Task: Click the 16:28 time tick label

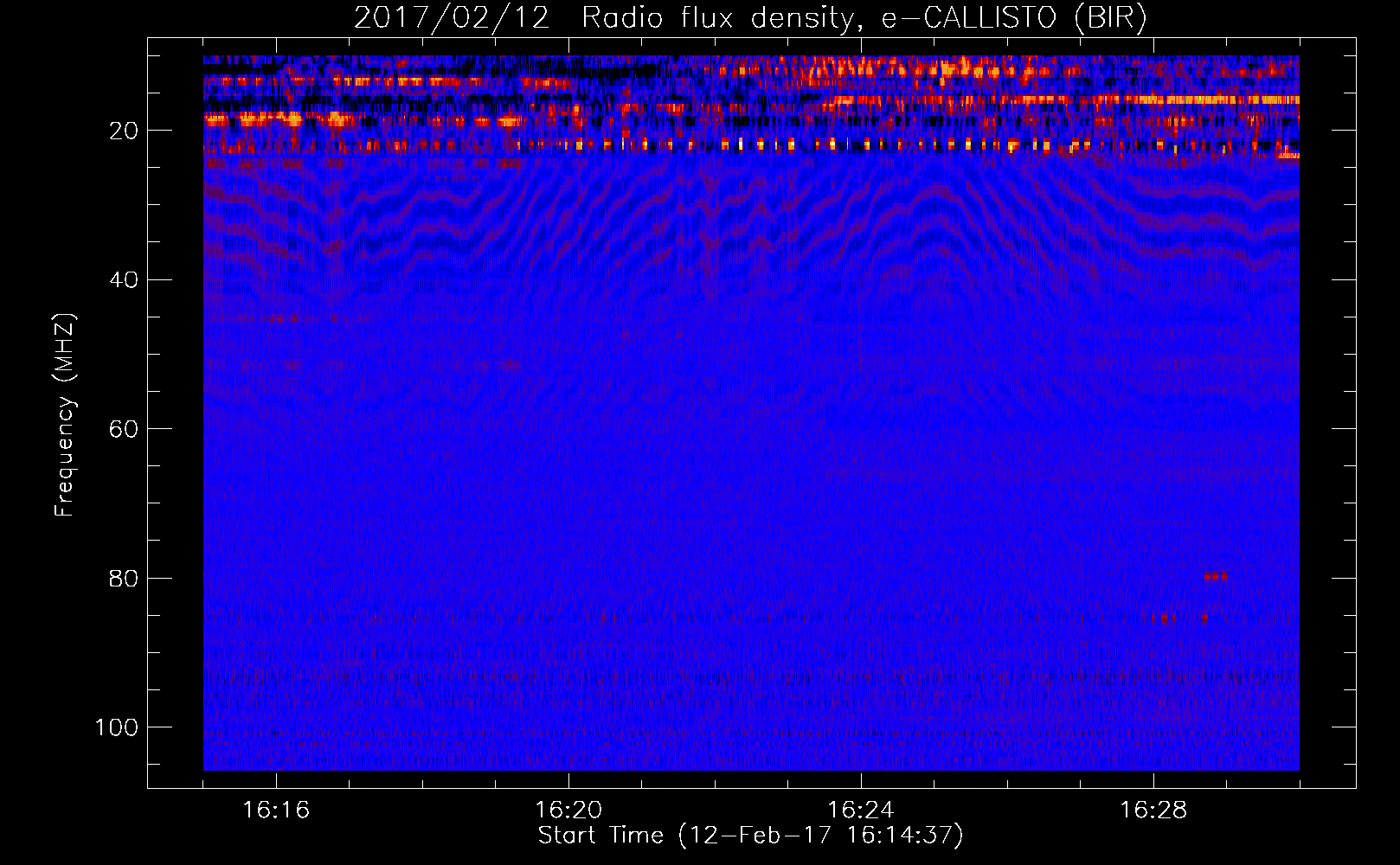Action: 1153,811
